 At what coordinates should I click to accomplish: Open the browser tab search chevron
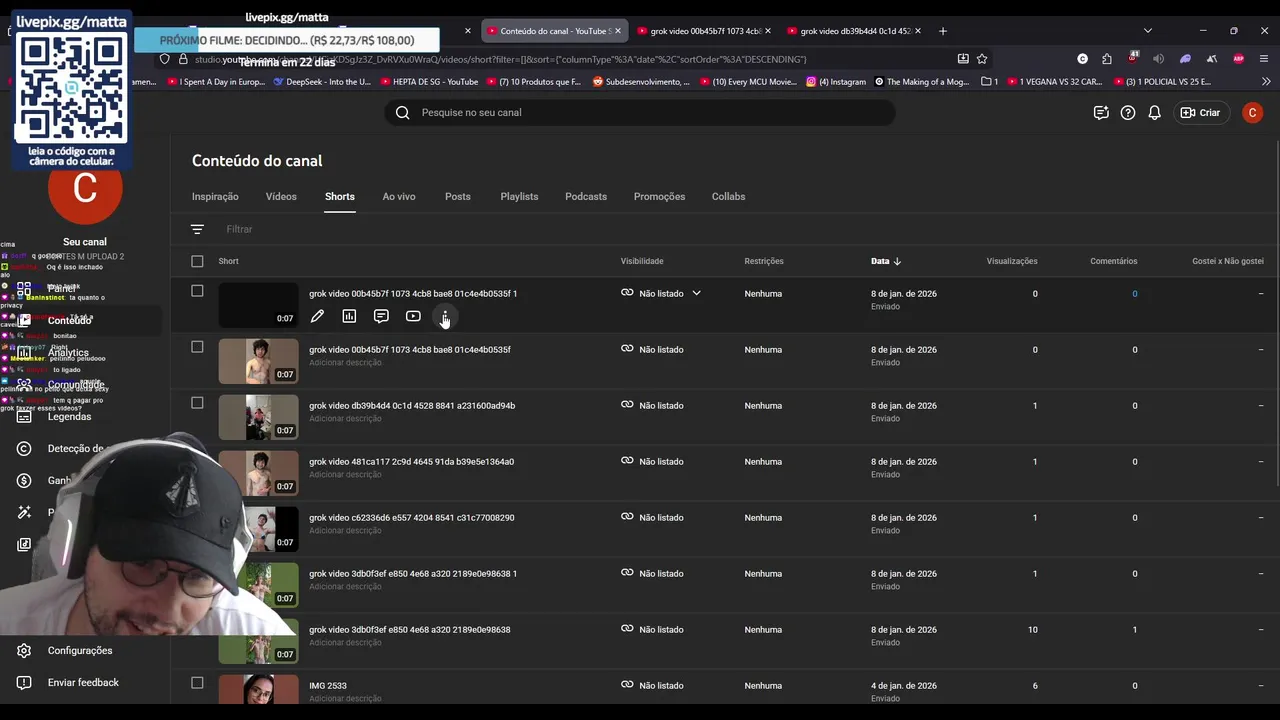1147,31
